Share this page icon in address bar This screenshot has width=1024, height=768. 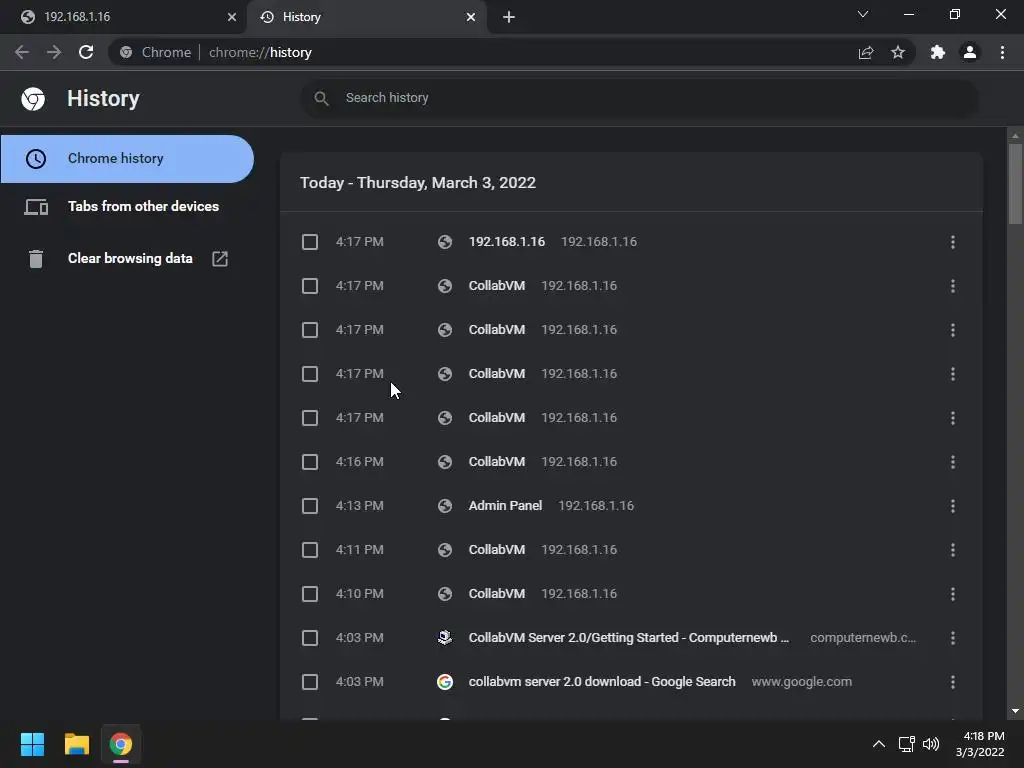click(x=866, y=53)
